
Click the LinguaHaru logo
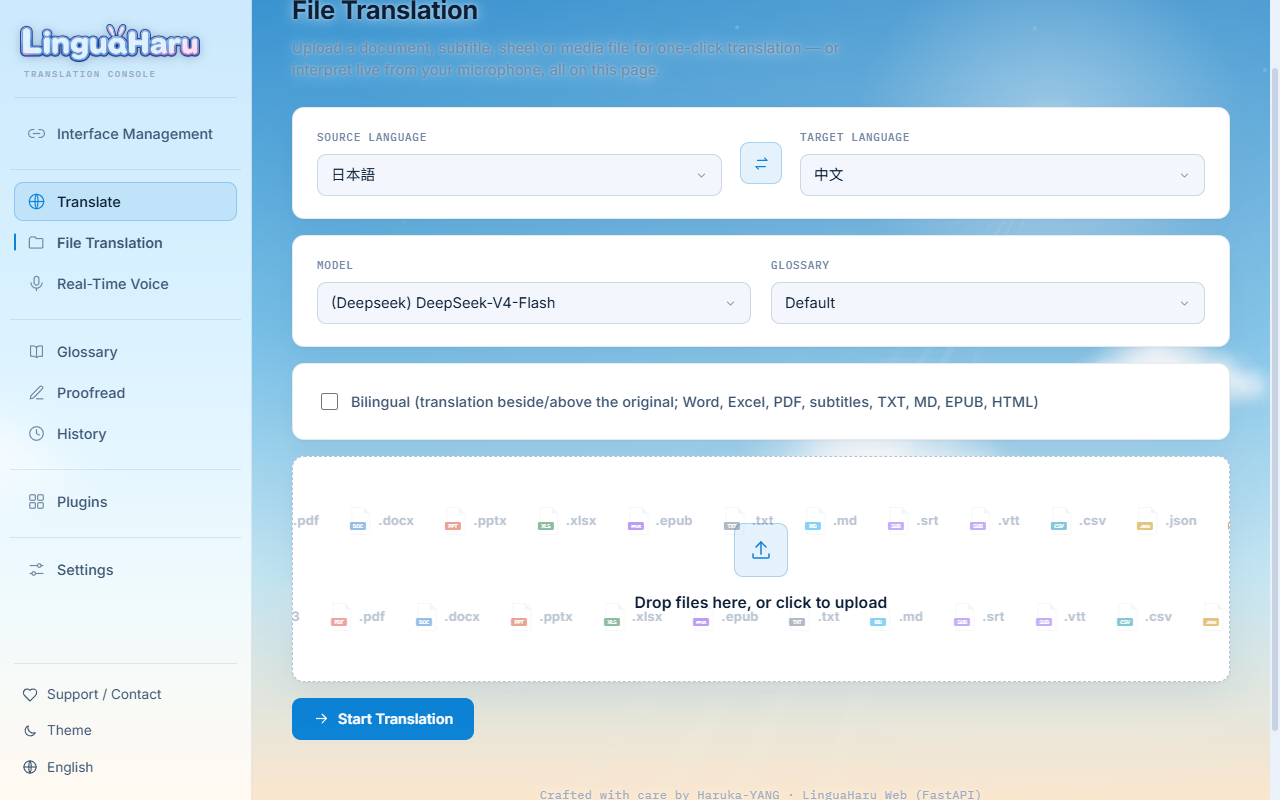110,43
